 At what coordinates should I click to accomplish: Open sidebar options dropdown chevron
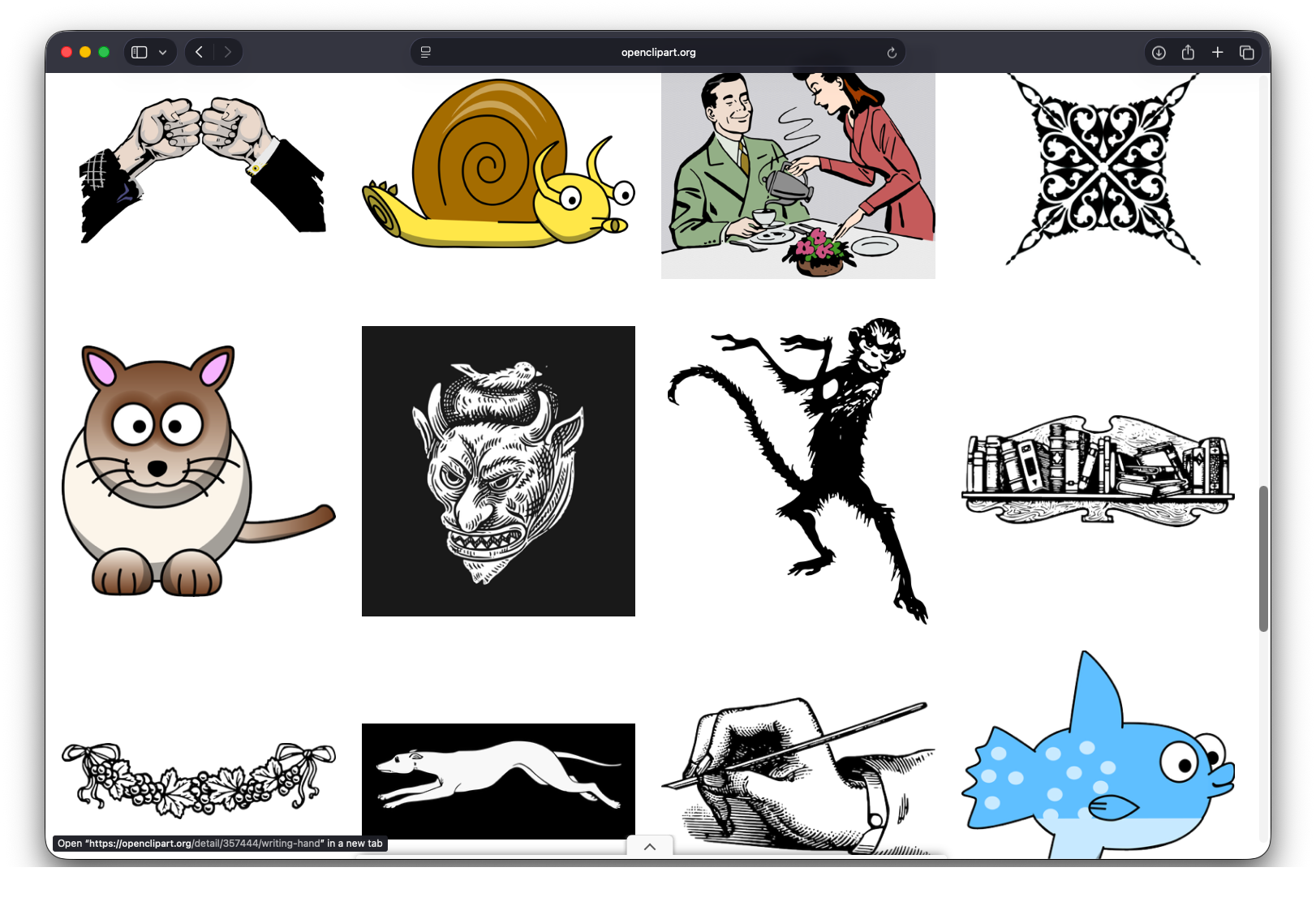pyautogui.click(x=163, y=52)
